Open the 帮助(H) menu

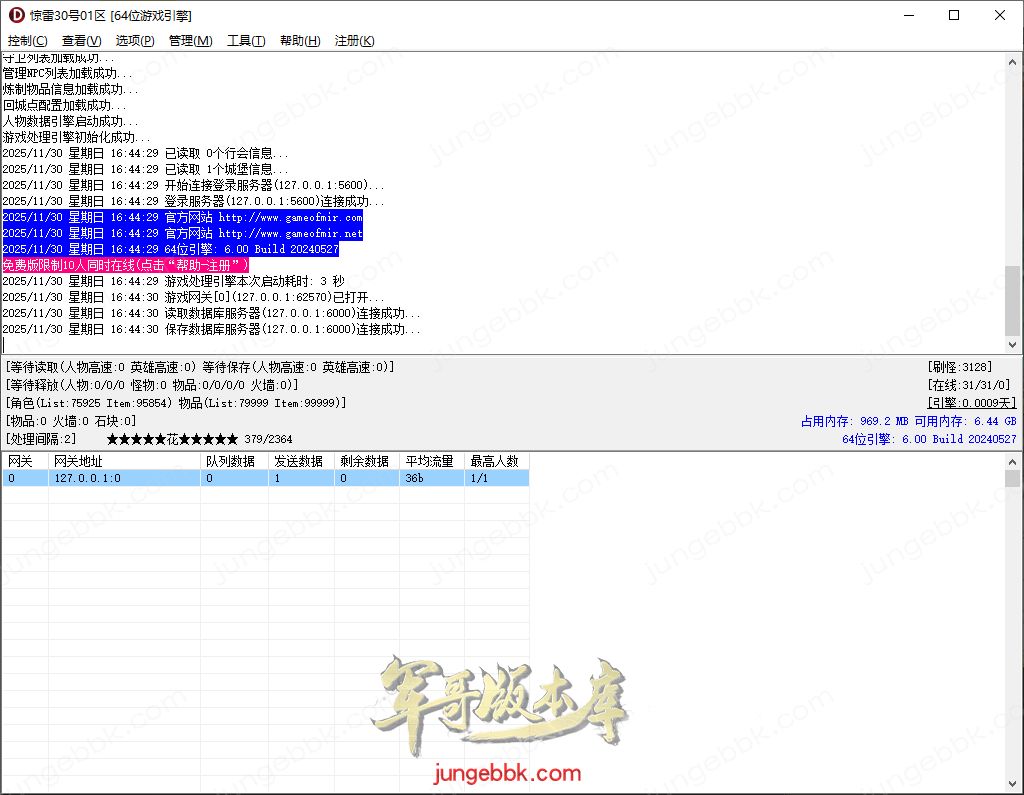click(x=300, y=41)
